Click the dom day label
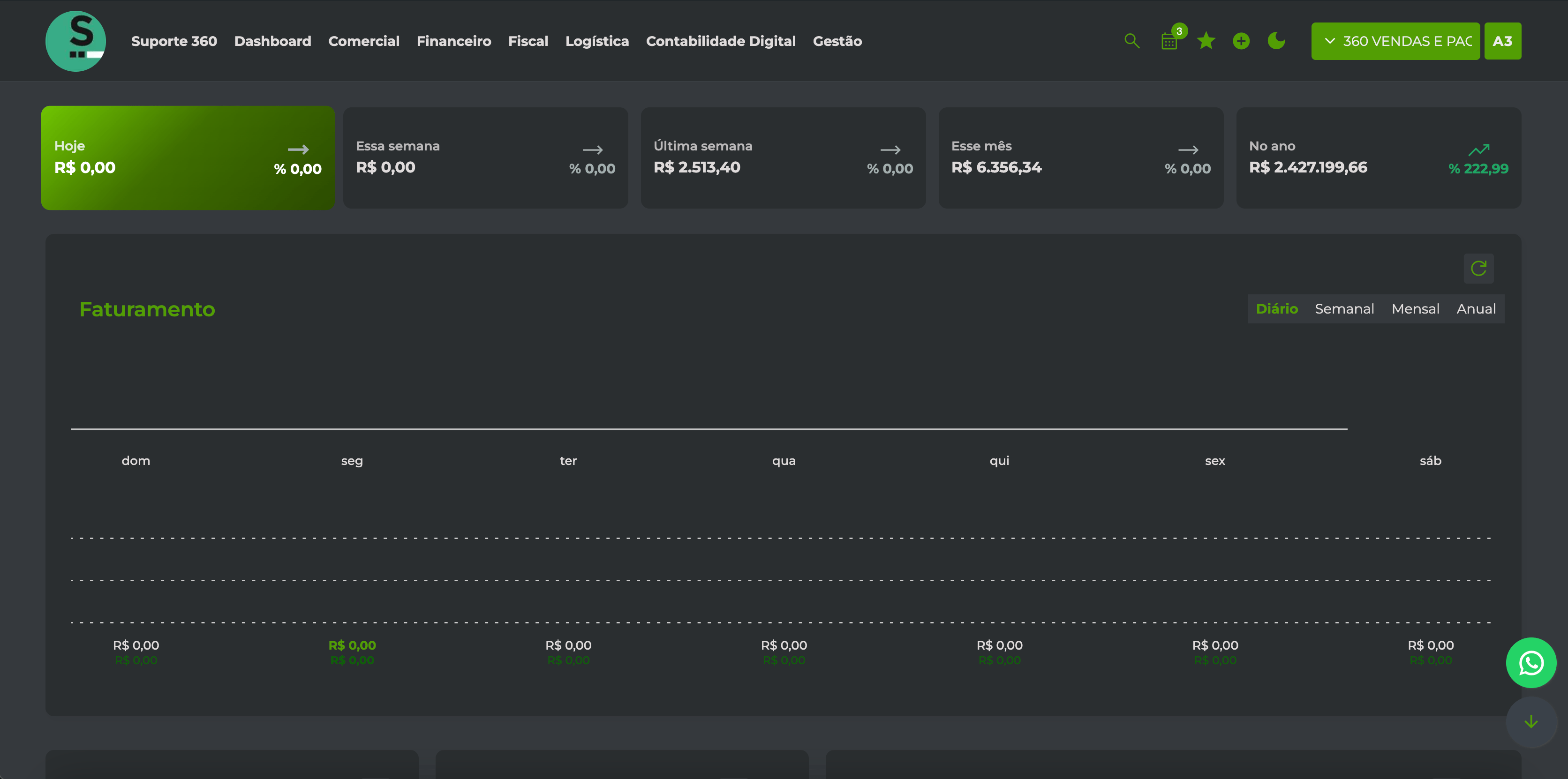The width and height of the screenshot is (1568, 779). pos(136,461)
